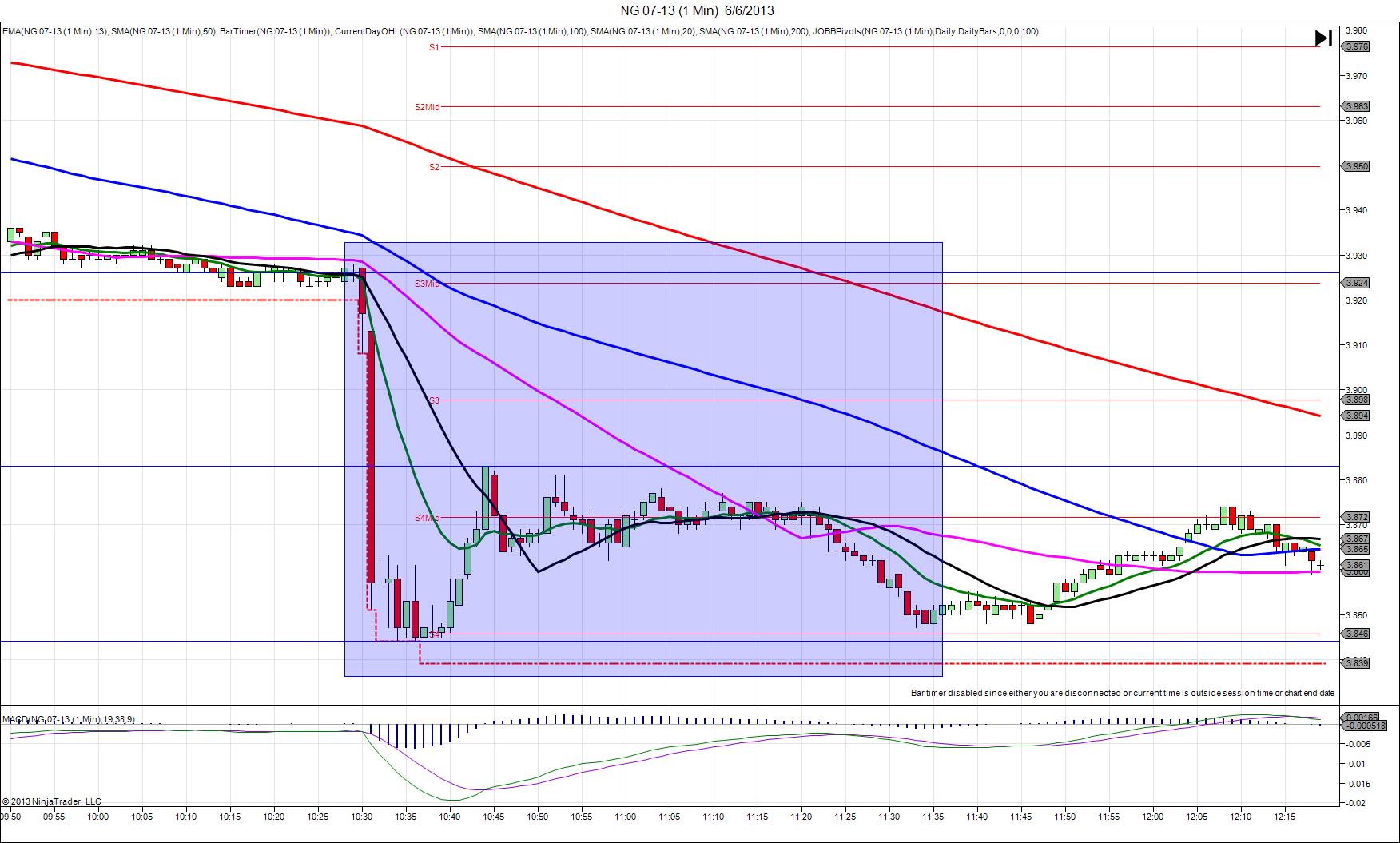The width and height of the screenshot is (1400, 843).
Task: Click the 3.963 price marker on axis
Action: [x=1357, y=106]
